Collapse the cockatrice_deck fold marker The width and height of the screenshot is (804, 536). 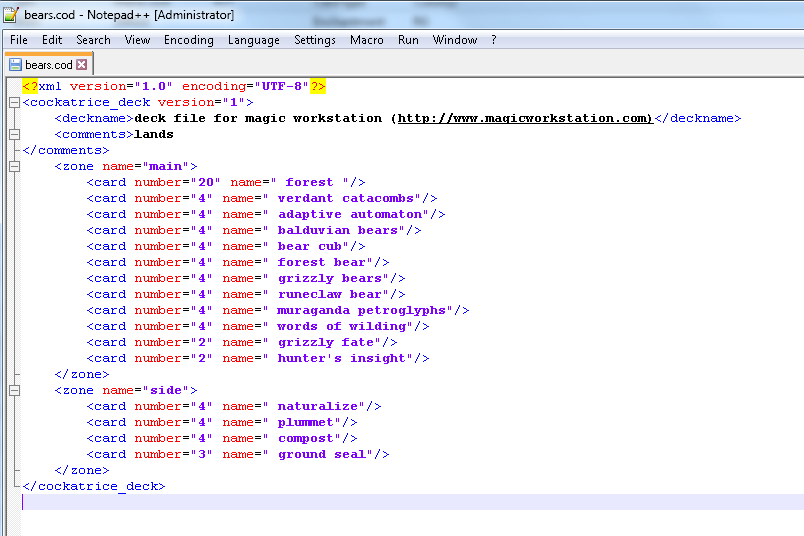click(x=15, y=103)
